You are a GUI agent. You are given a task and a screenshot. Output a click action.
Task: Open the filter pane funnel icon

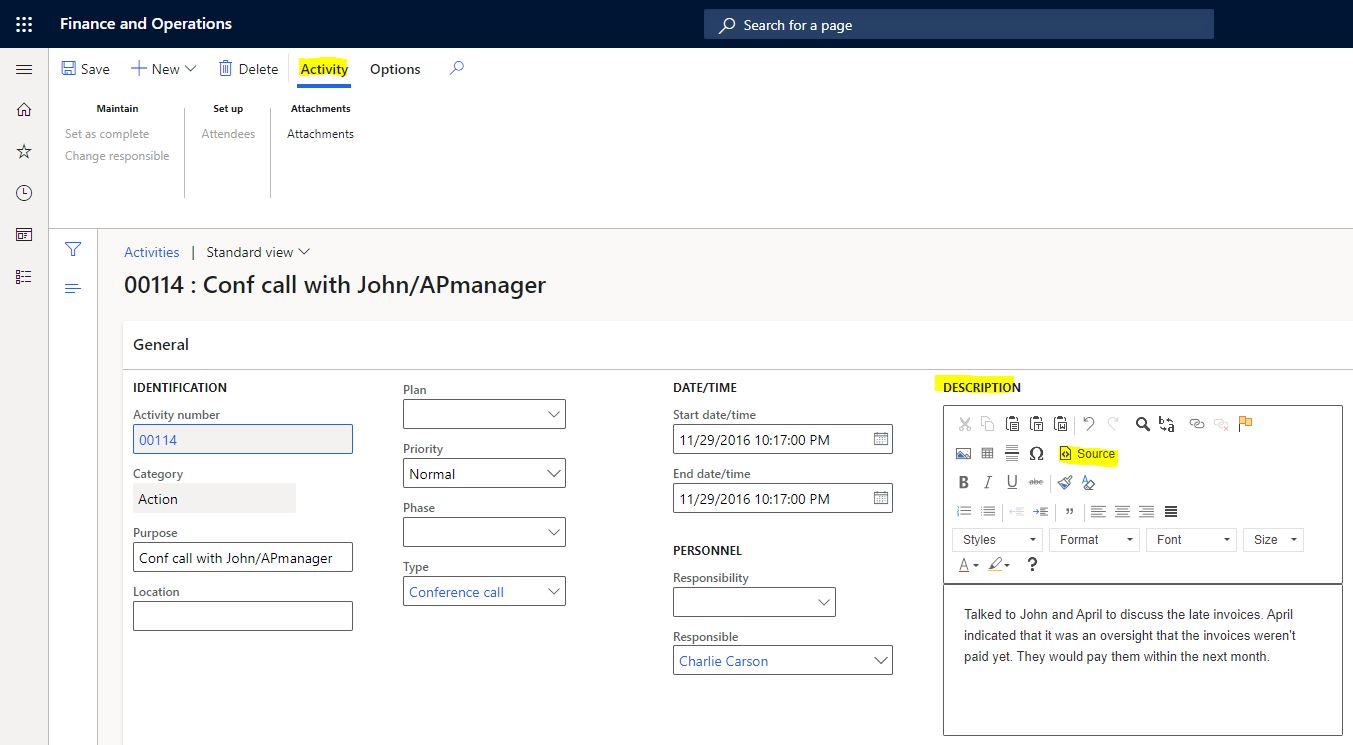[x=73, y=250]
